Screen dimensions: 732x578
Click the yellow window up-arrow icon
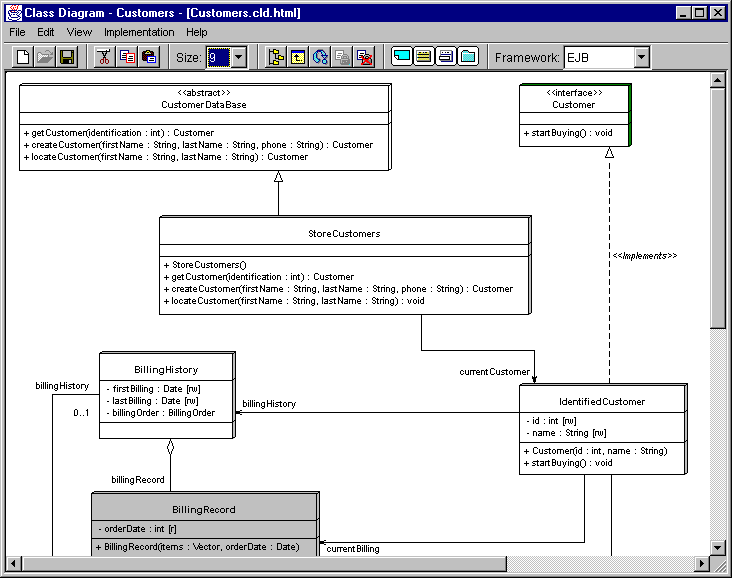(x=298, y=57)
